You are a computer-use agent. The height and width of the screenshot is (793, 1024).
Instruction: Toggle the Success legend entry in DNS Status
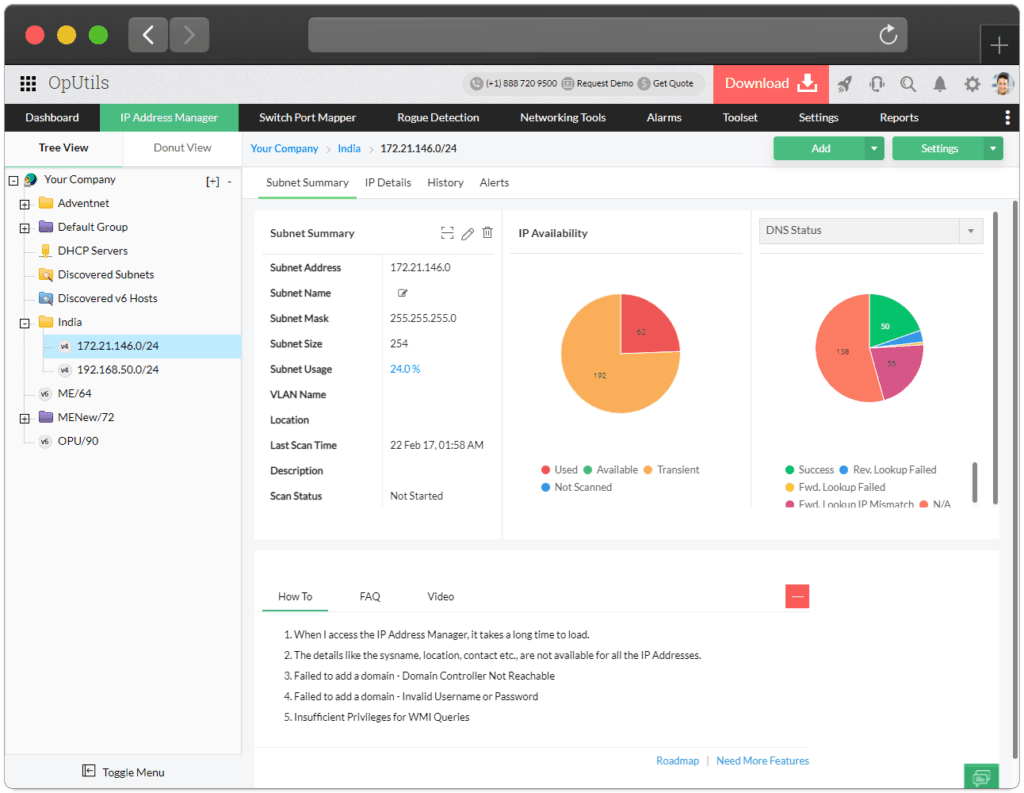pos(810,470)
